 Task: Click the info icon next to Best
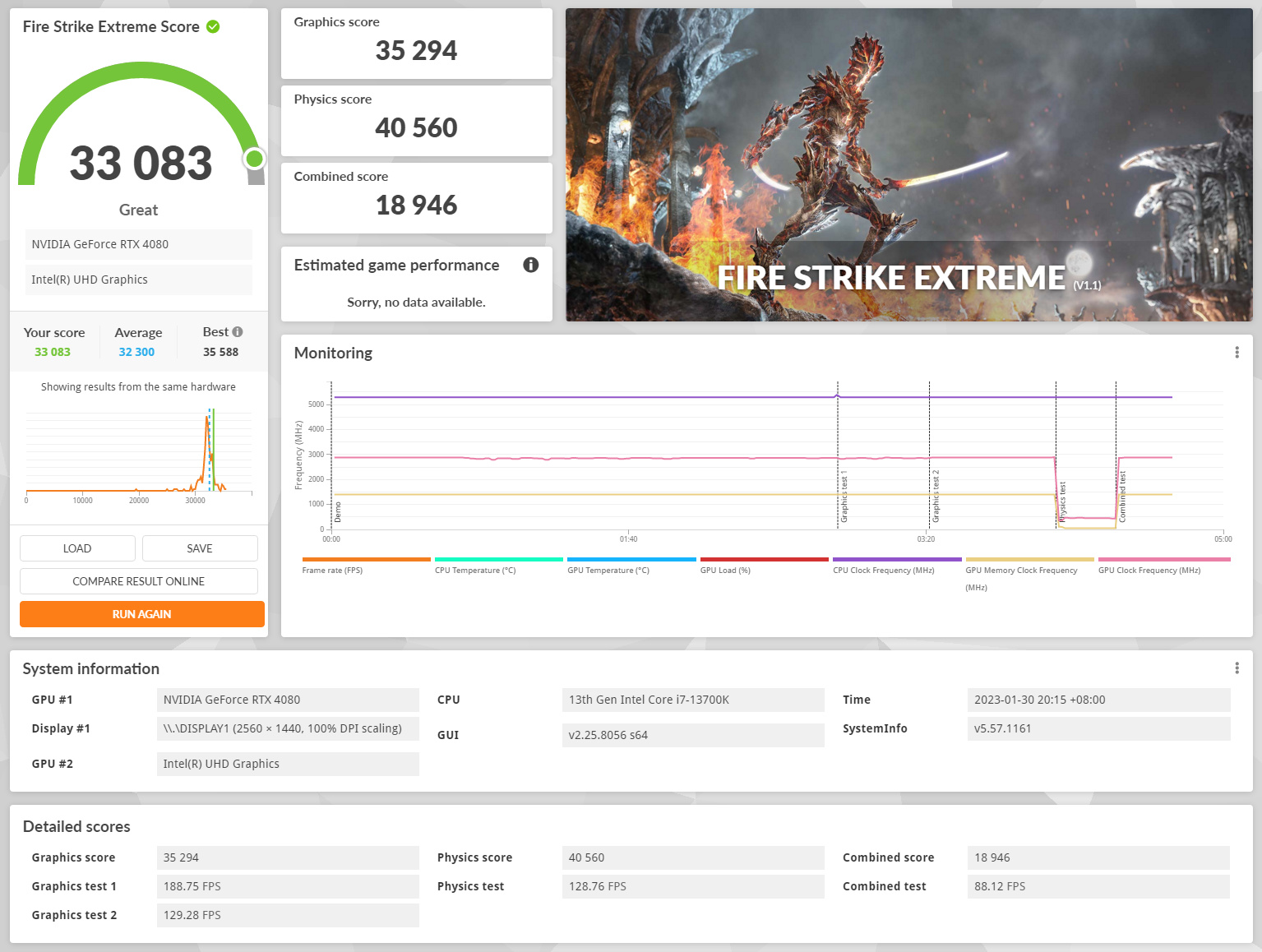(238, 332)
